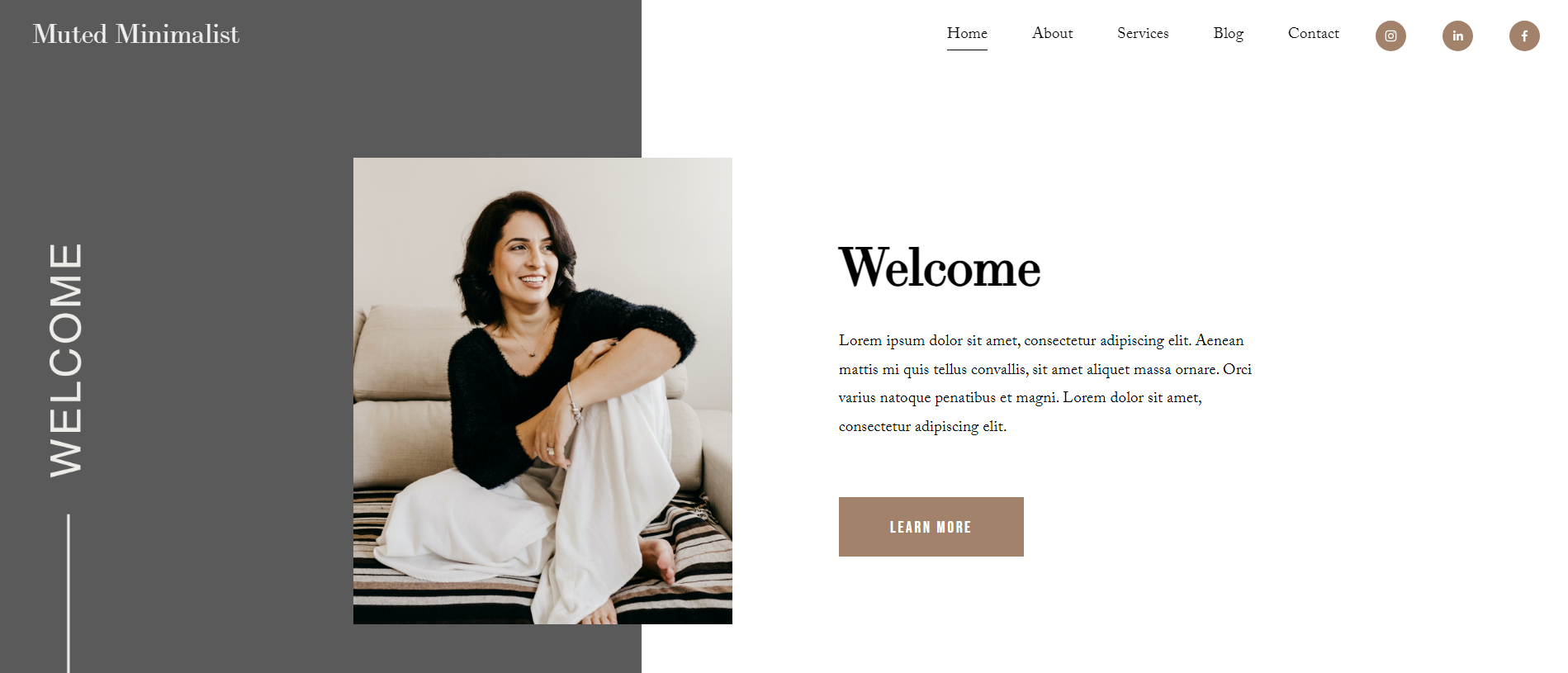Open the About page link
Viewport: 1568px width, 673px height.
point(1052,33)
